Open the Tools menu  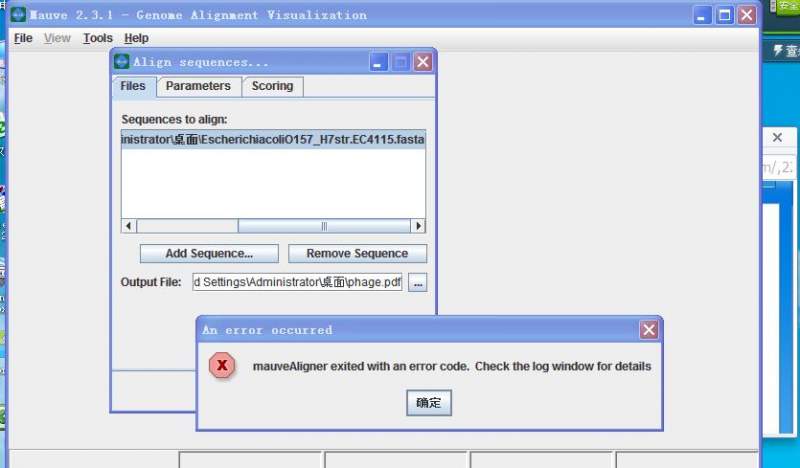click(x=97, y=38)
